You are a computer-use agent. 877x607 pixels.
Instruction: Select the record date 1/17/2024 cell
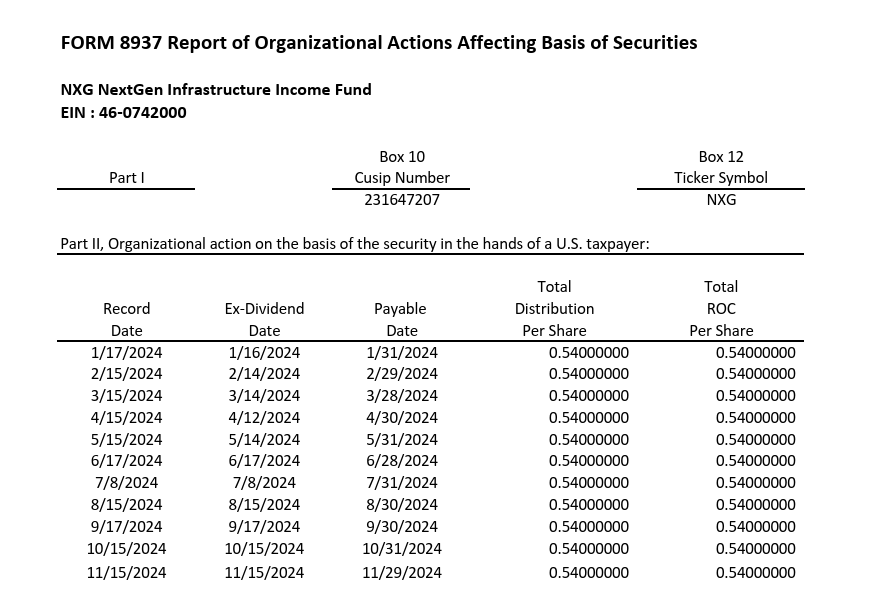tap(127, 352)
